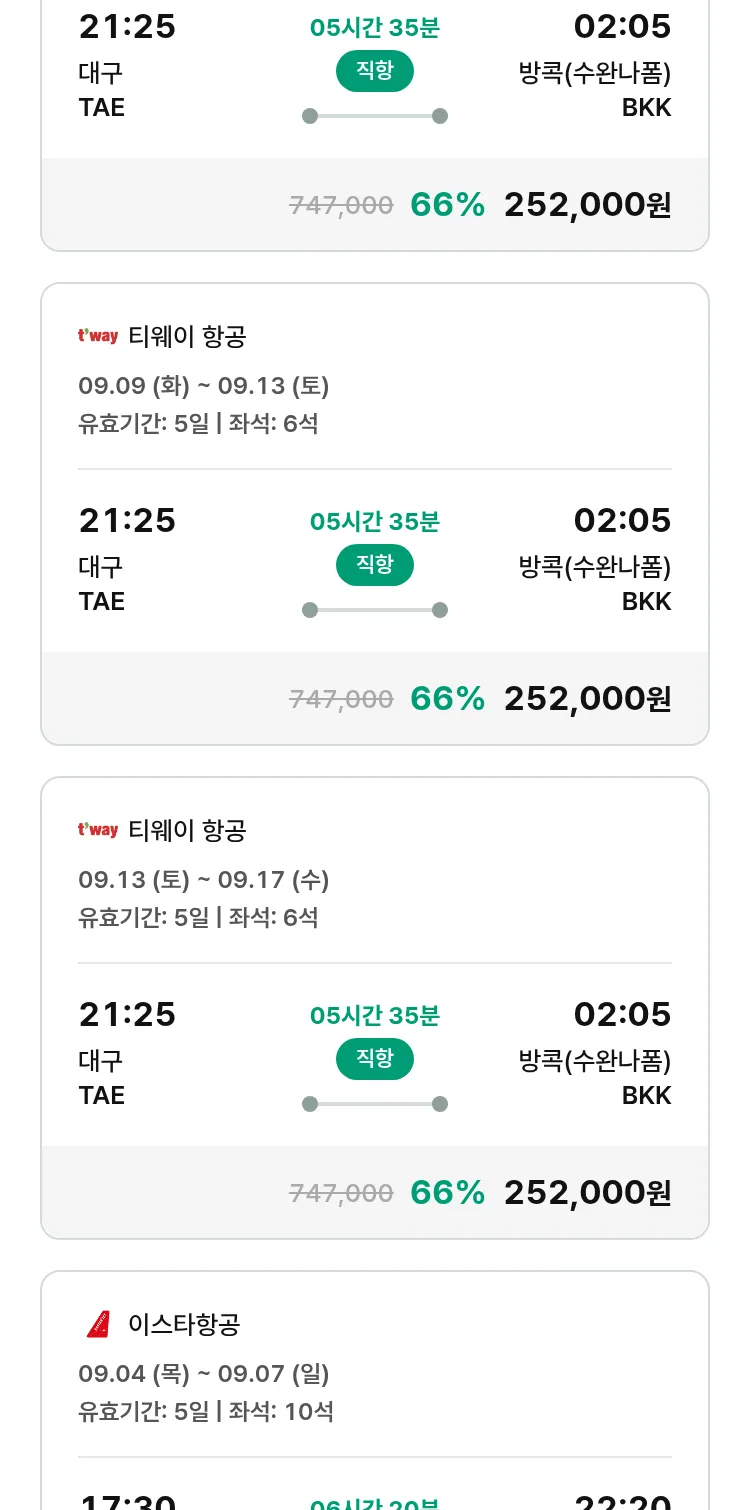This screenshot has height=1510, width=750.
Task: Open the 이스타항공 airline name
Action: [184, 1325]
